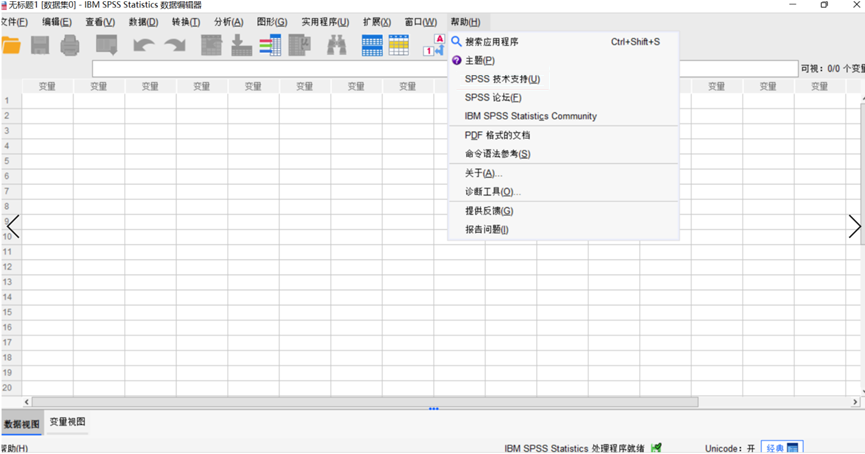This screenshot has height=454, width=865.
Task: Open the 转换(T) menu
Action: click(x=185, y=22)
